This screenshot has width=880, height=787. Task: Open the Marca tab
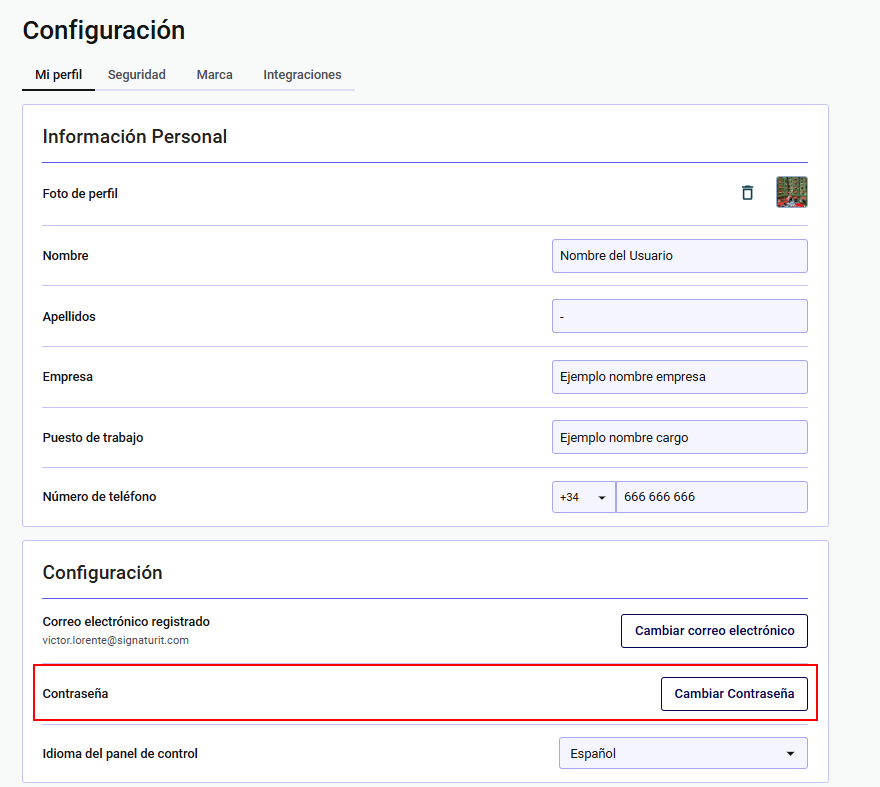click(214, 75)
